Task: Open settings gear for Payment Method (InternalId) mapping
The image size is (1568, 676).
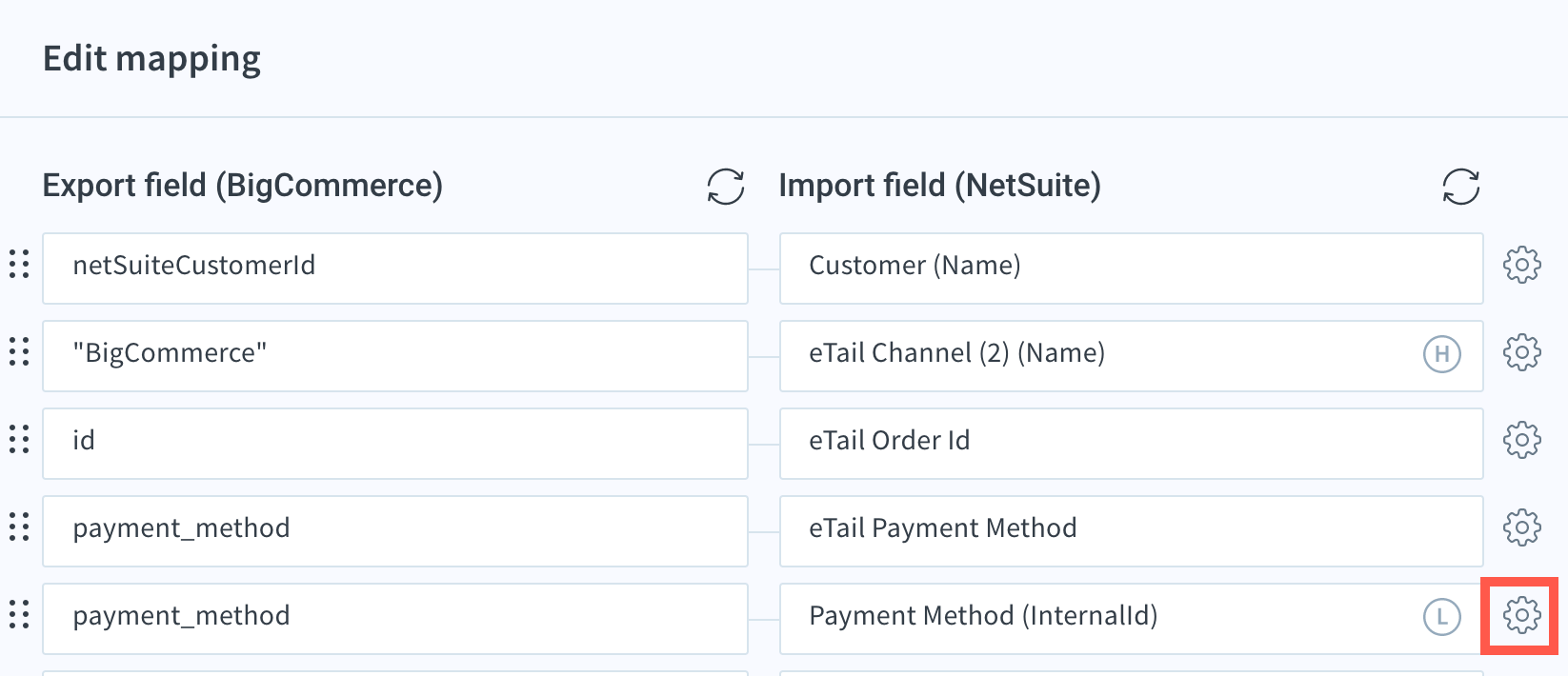Action: pyautogui.click(x=1522, y=615)
